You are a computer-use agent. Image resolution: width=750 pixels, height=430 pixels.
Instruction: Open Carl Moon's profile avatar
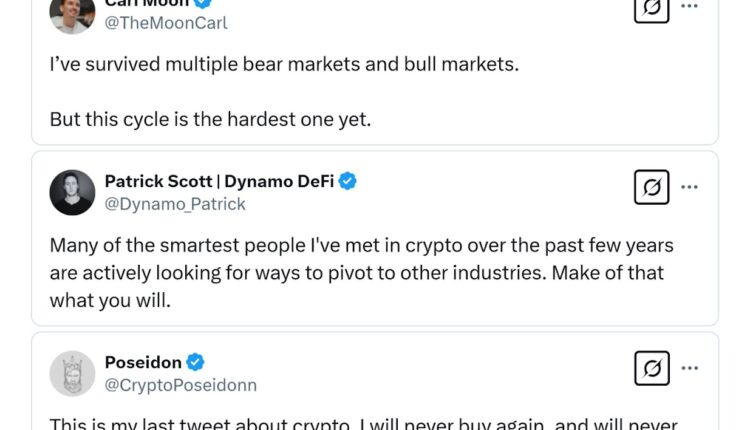(73, 12)
